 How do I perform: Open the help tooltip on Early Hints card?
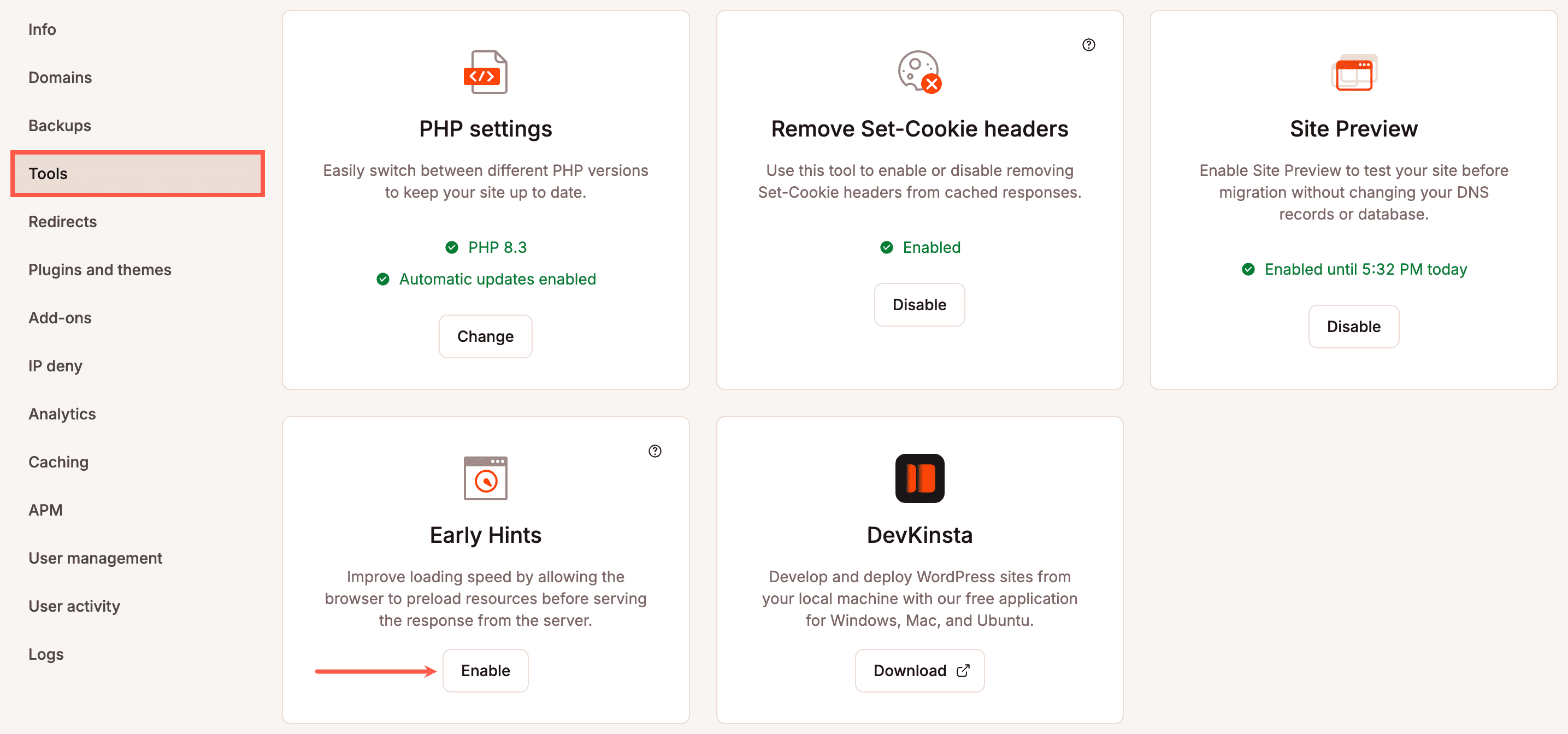click(x=655, y=451)
